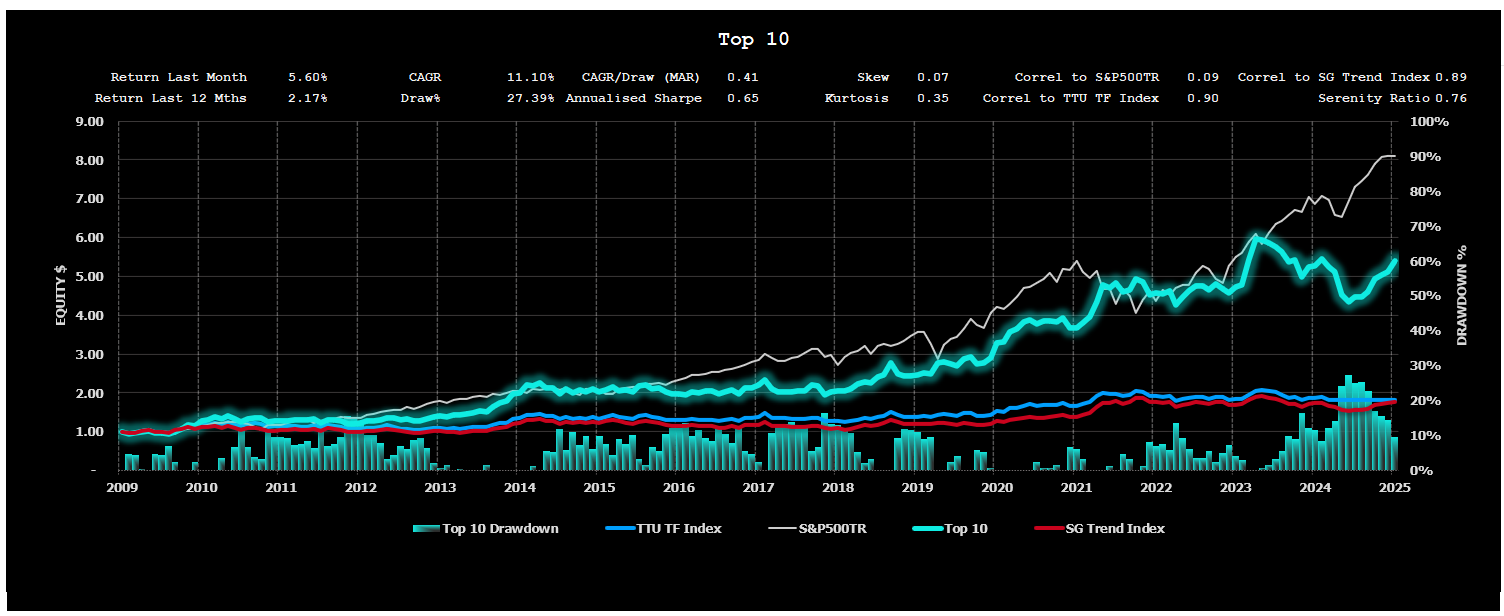
Task: Select the 2025 year label on the x-axis
Action: coord(1394,487)
